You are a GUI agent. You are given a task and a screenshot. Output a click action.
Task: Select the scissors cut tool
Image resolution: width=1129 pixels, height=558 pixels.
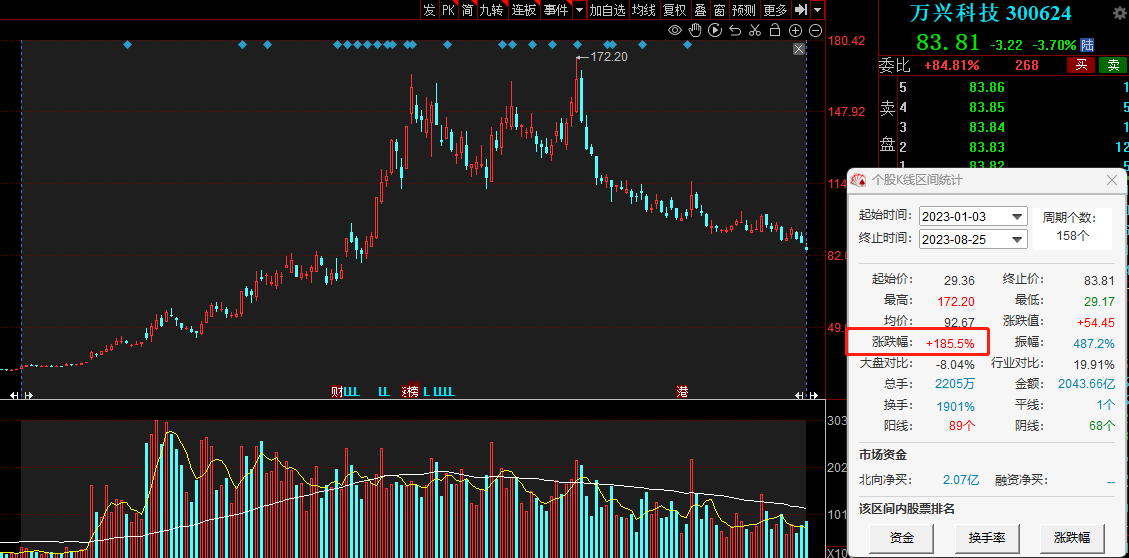(x=755, y=31)
